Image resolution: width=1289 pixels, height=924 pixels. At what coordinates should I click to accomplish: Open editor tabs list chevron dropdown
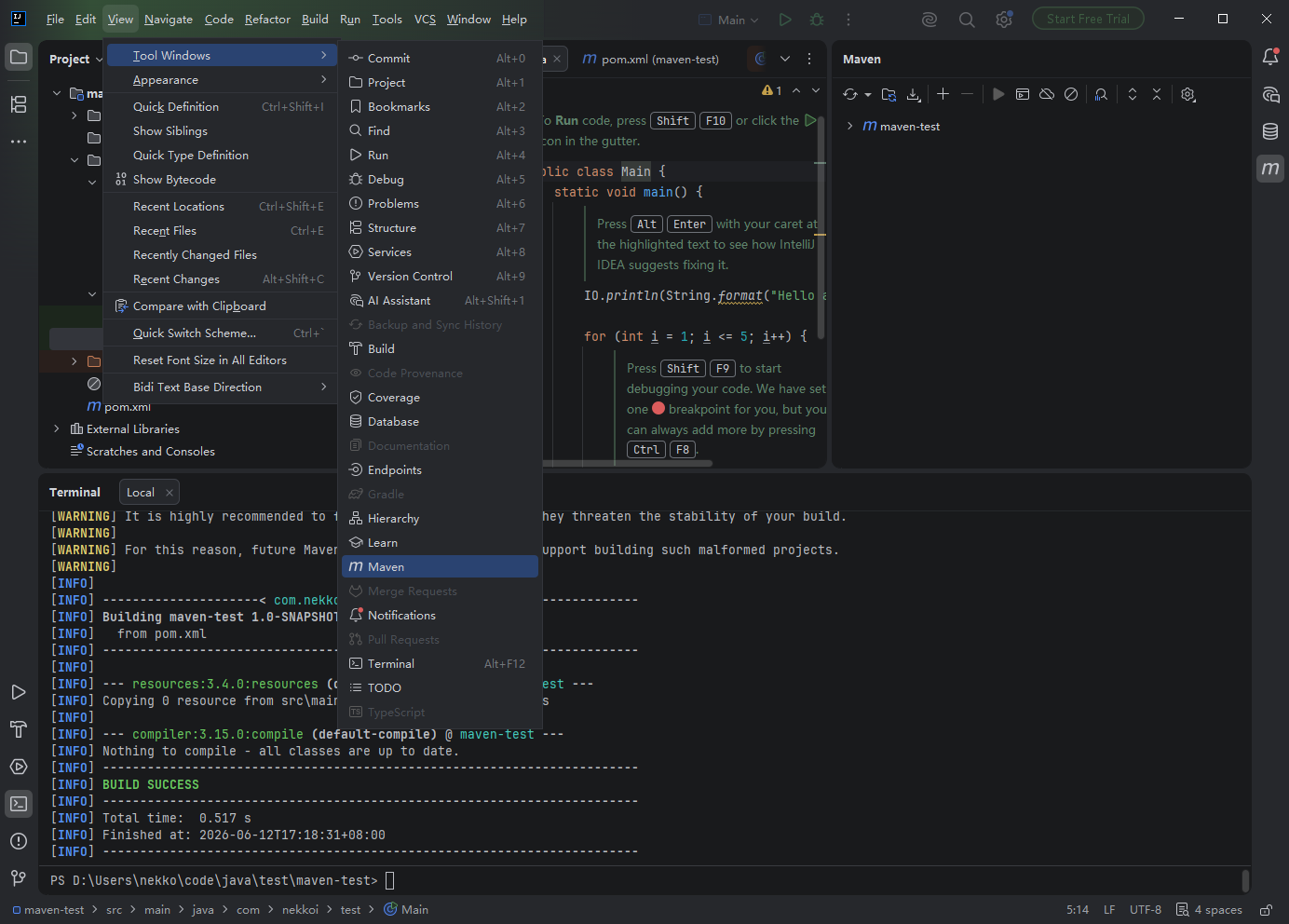[x=785, y=59]
